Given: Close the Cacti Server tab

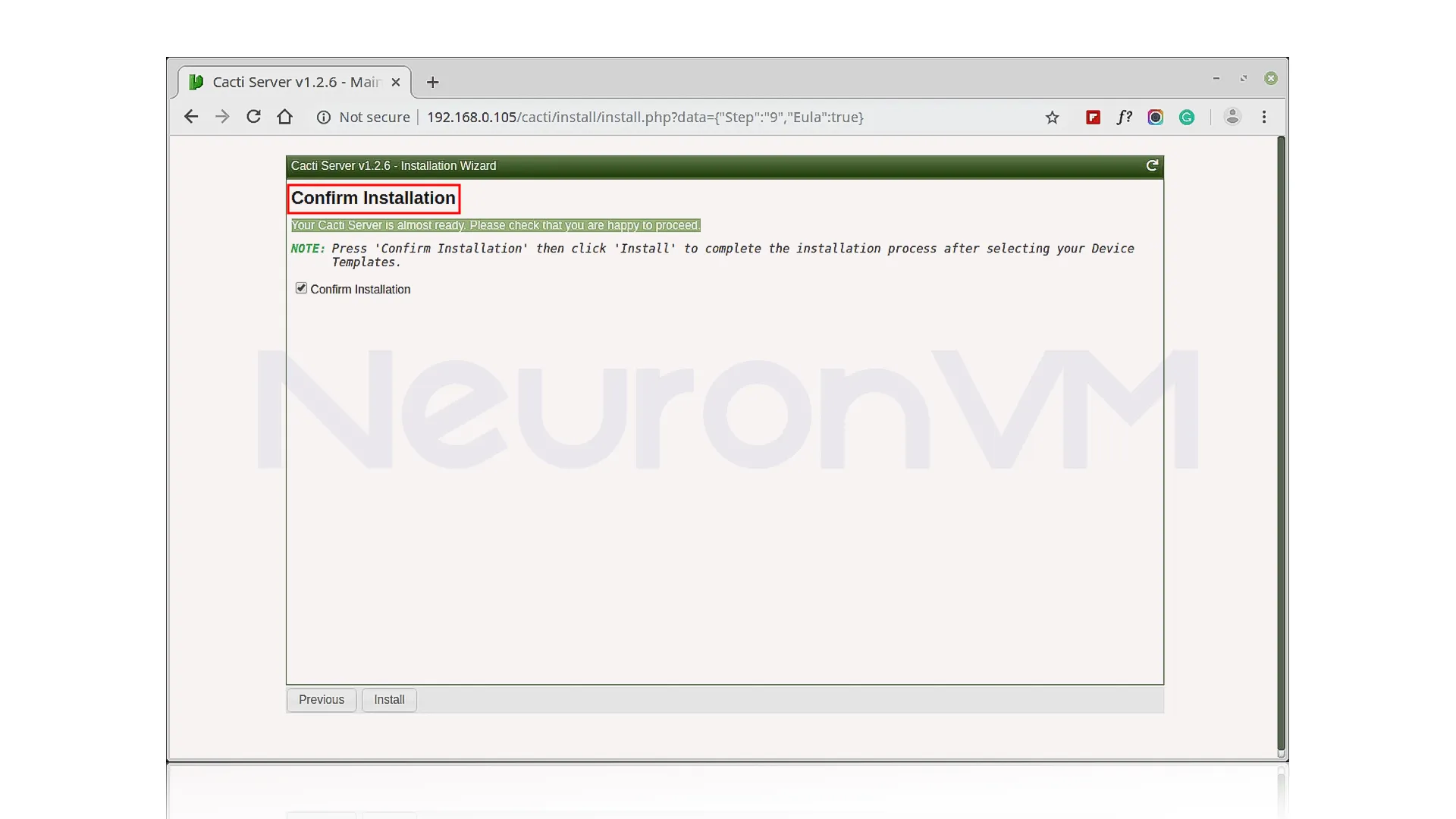Looking at the screenshot, I should click(x=396, y=82).
